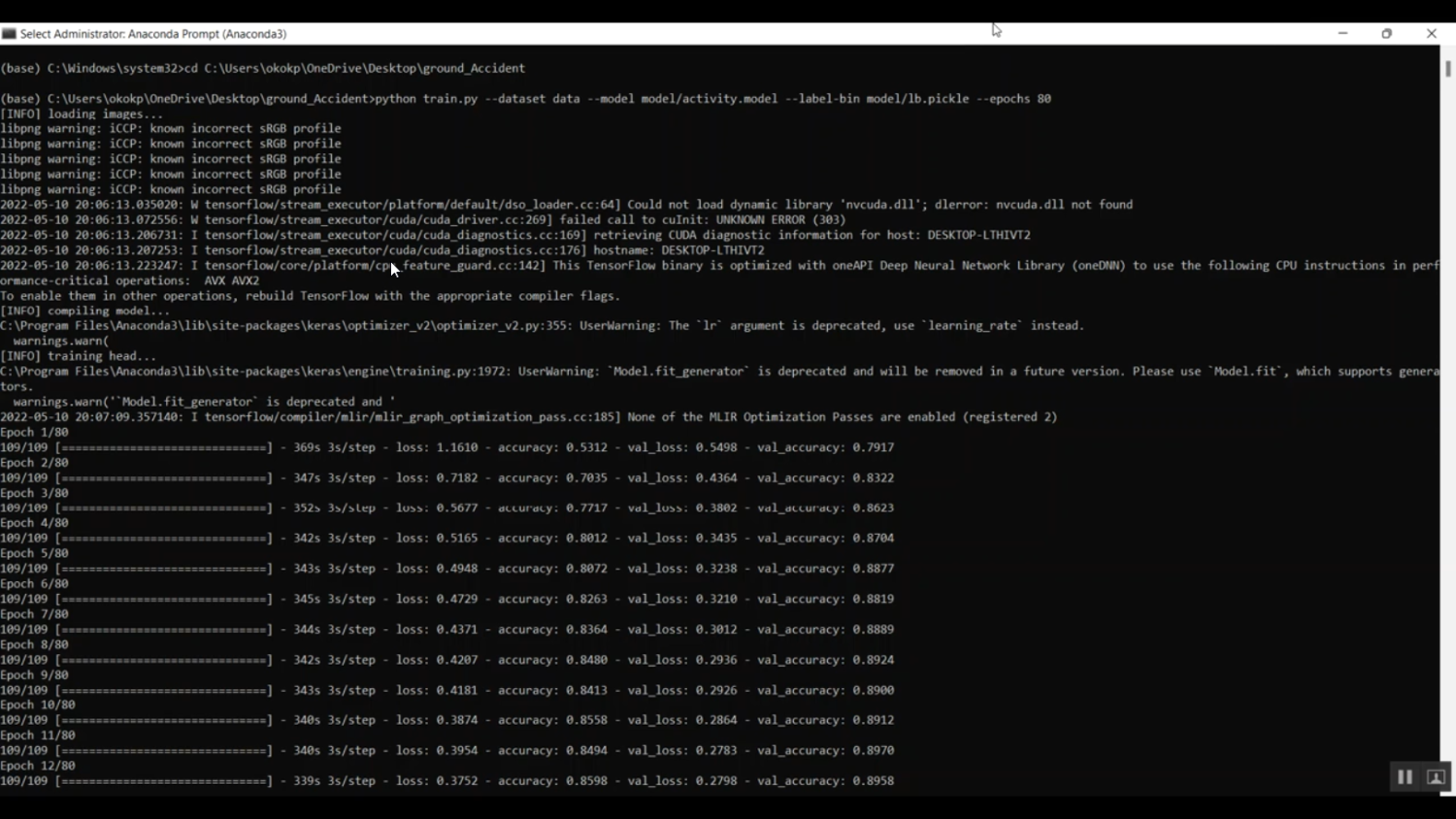
Task: Click the 'AVX AVX2' instructions text
Action: tap(232, 280)
